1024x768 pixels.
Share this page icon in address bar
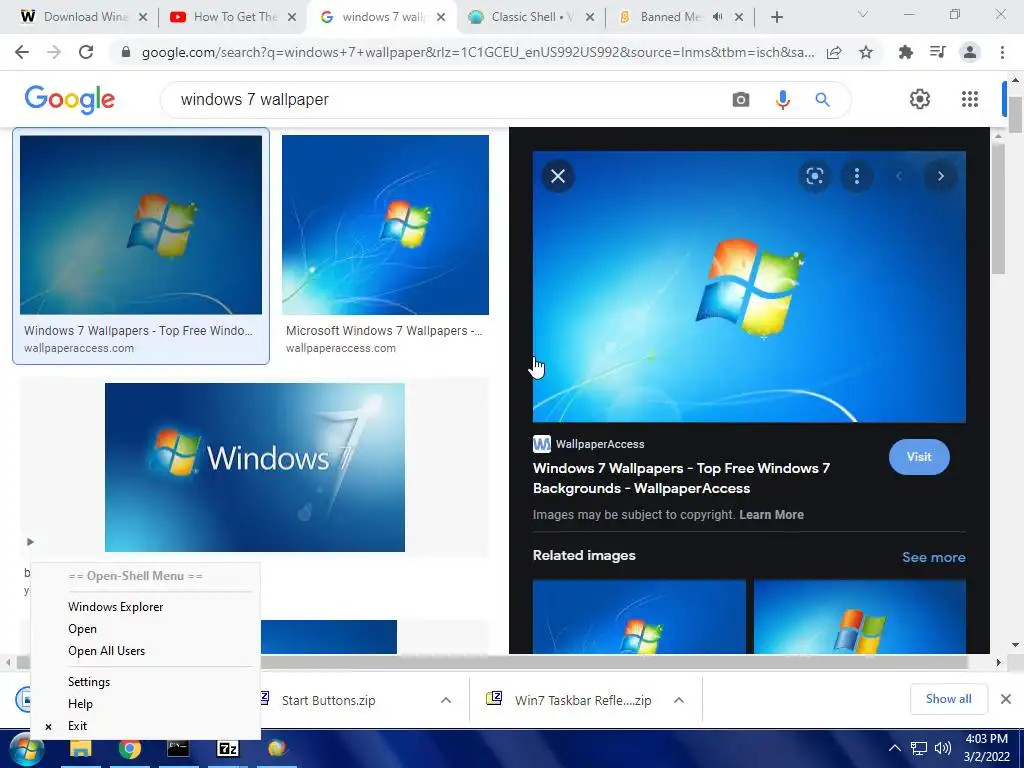(x=834, y=52)
